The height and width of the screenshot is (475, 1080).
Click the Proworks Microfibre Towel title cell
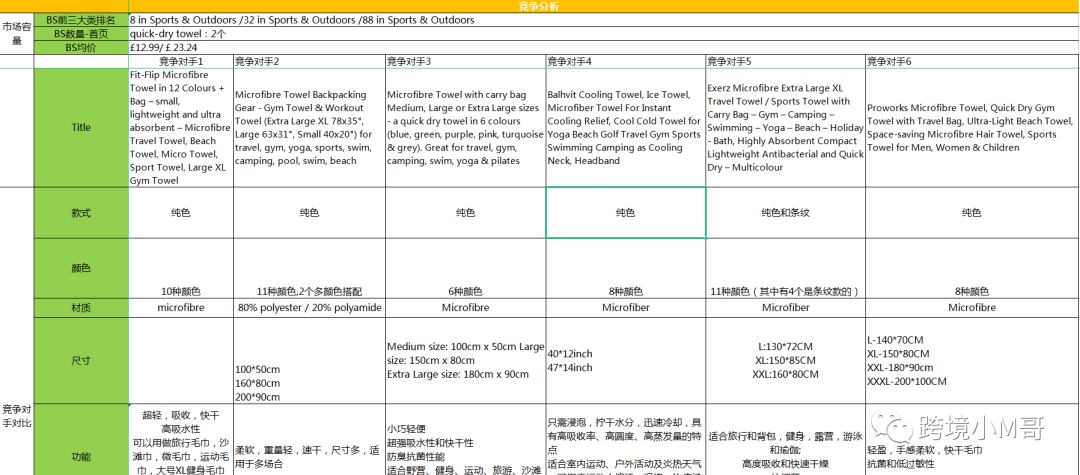(971, 127)
